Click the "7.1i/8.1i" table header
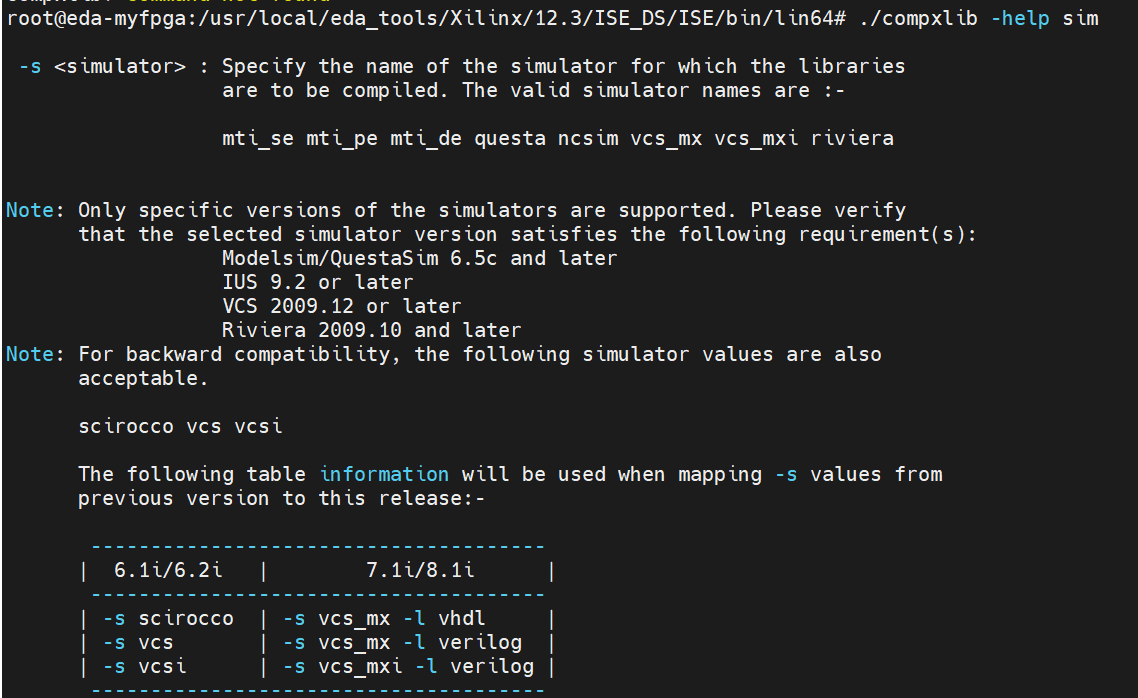 coord(420,570)
